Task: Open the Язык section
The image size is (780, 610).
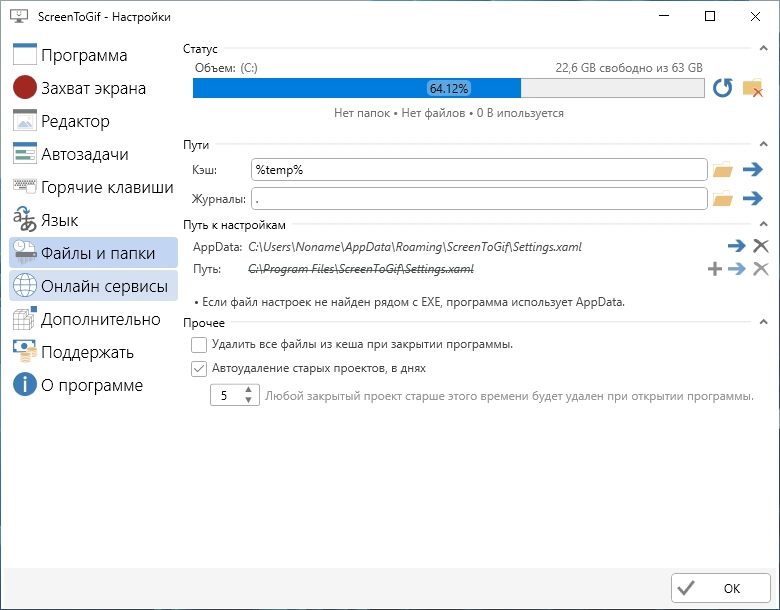Action: pos(94,219)
